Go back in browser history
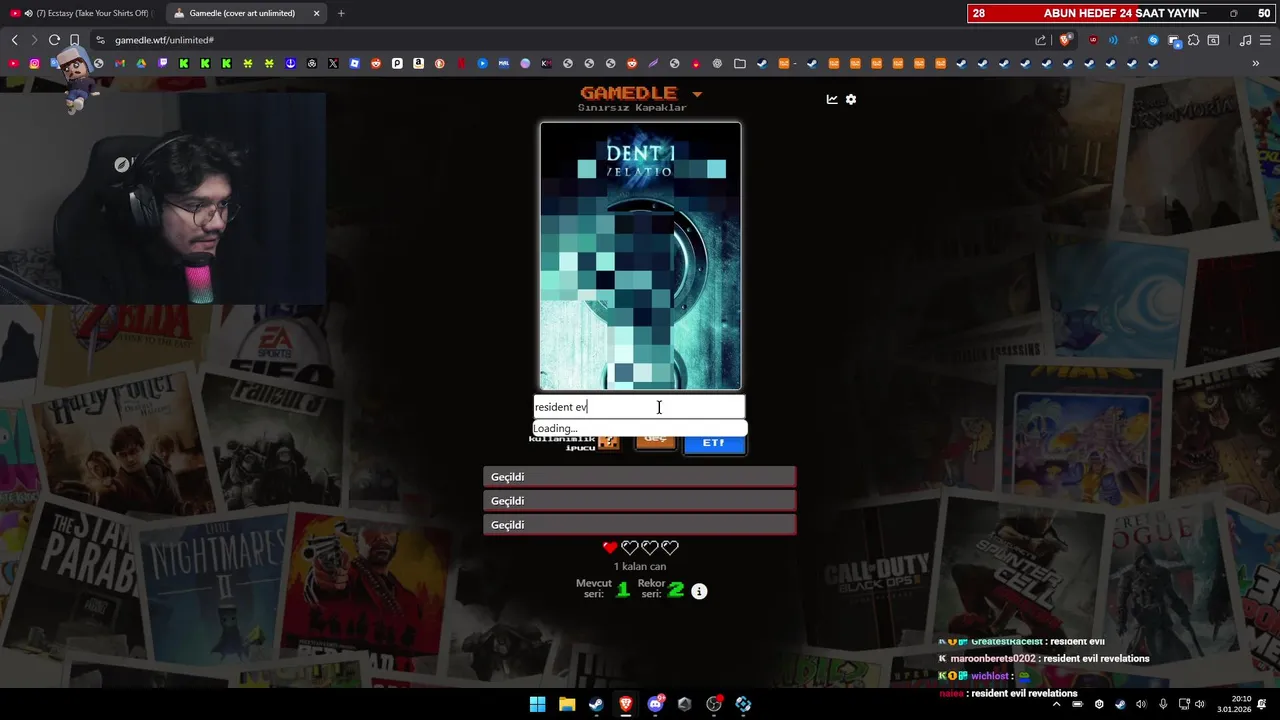This screenshot has width=1280, height=720. 14,40
